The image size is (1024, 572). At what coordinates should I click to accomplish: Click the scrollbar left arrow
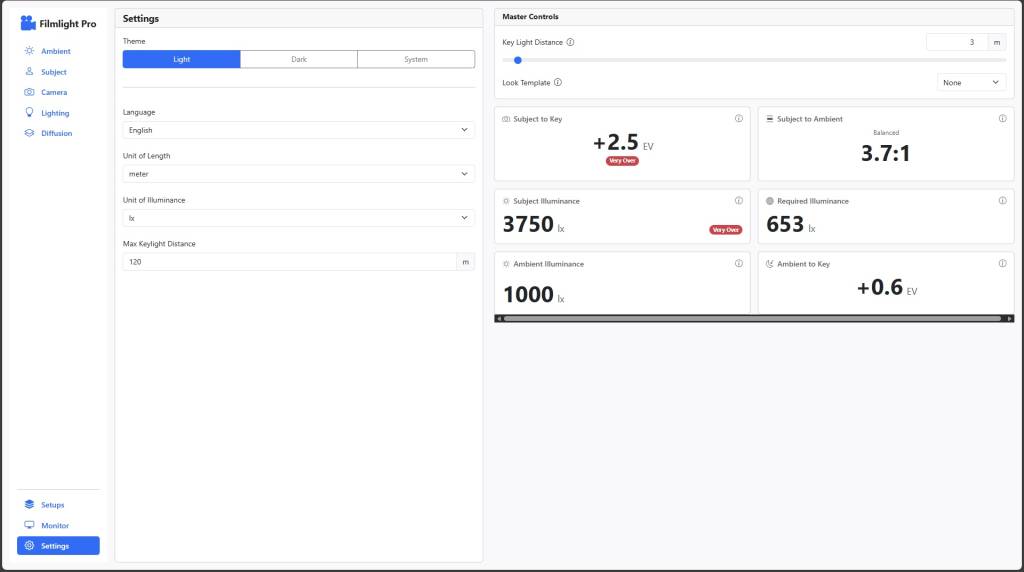499,319
